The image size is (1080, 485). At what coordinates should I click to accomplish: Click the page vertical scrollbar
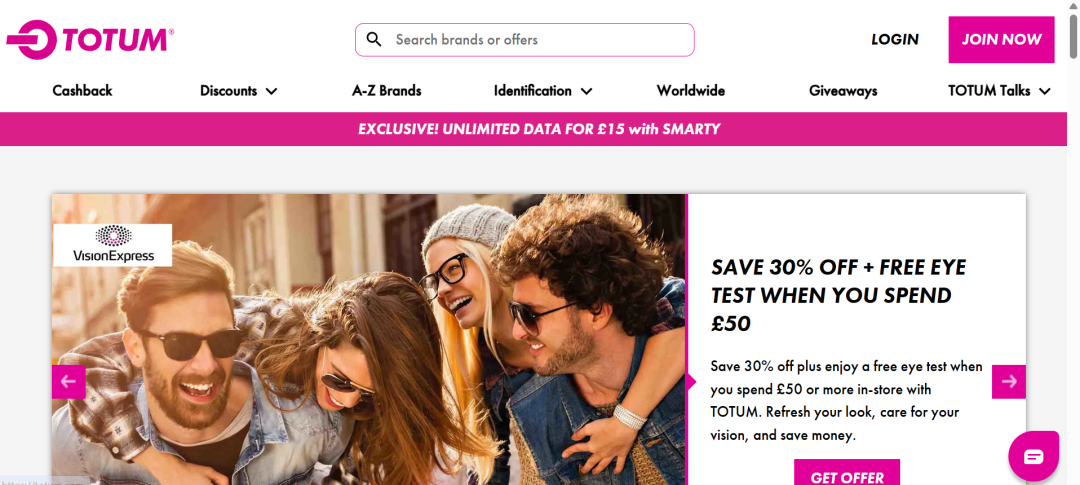point(1073,242)
